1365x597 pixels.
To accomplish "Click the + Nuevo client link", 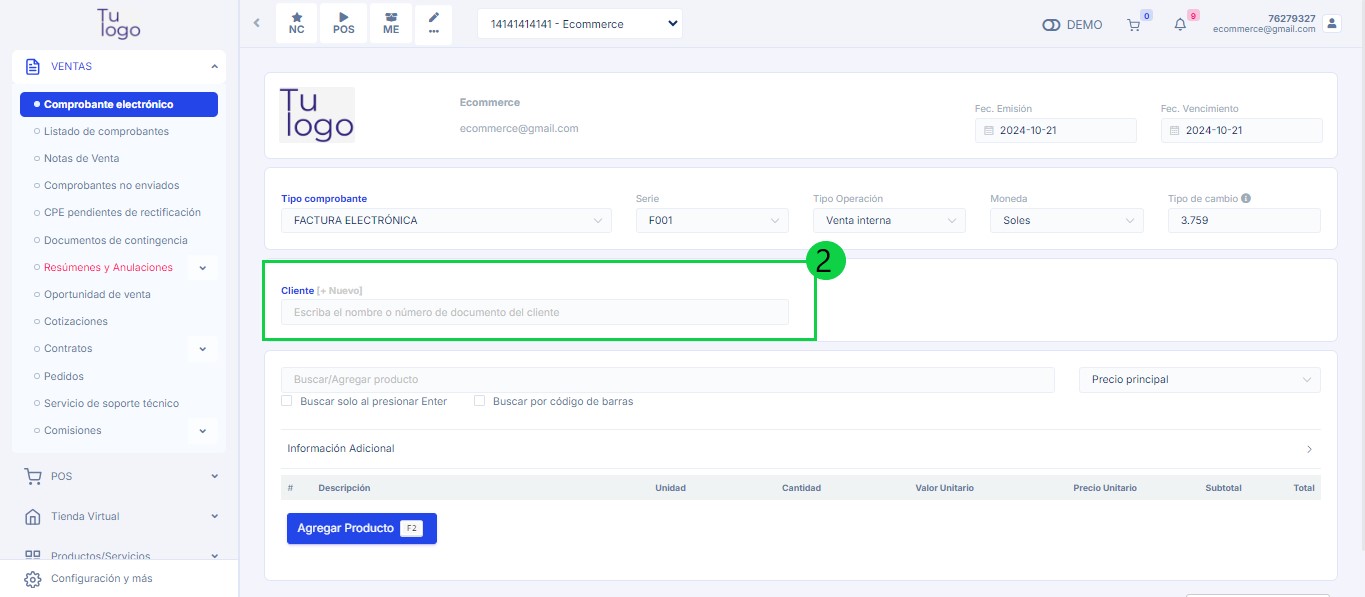I will tap(340, 291).
